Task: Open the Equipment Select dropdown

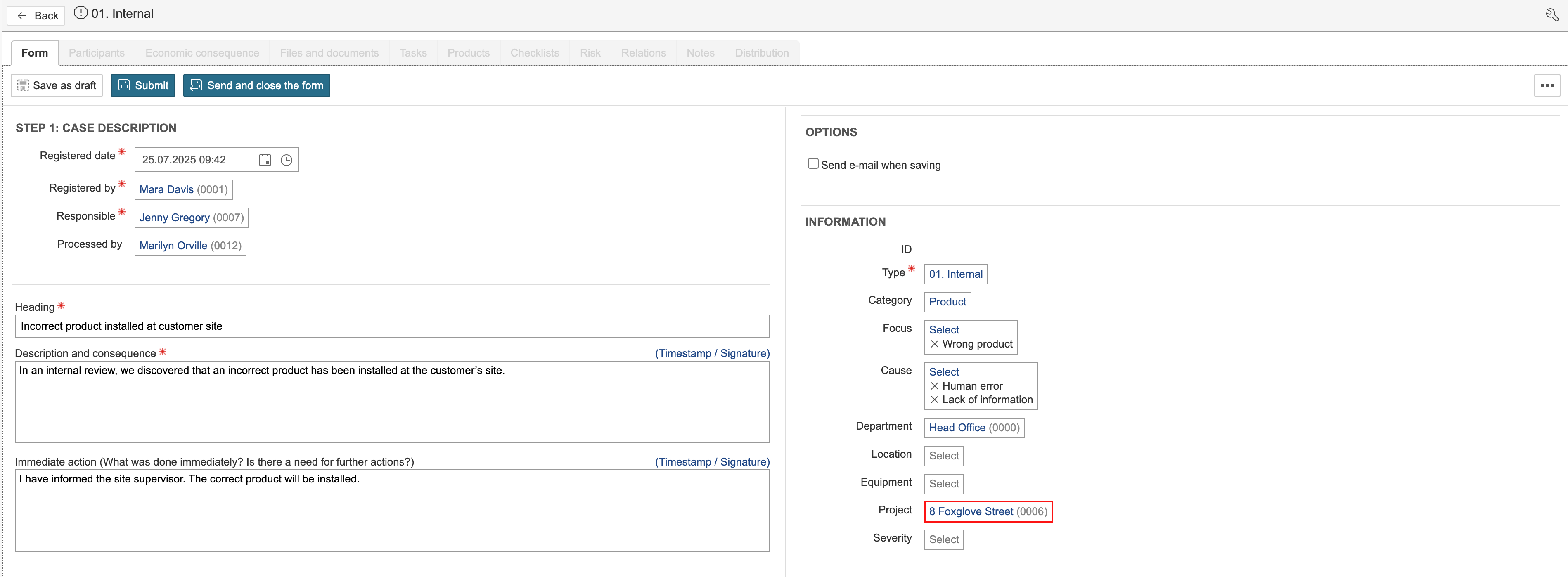Action: [943, 484]
